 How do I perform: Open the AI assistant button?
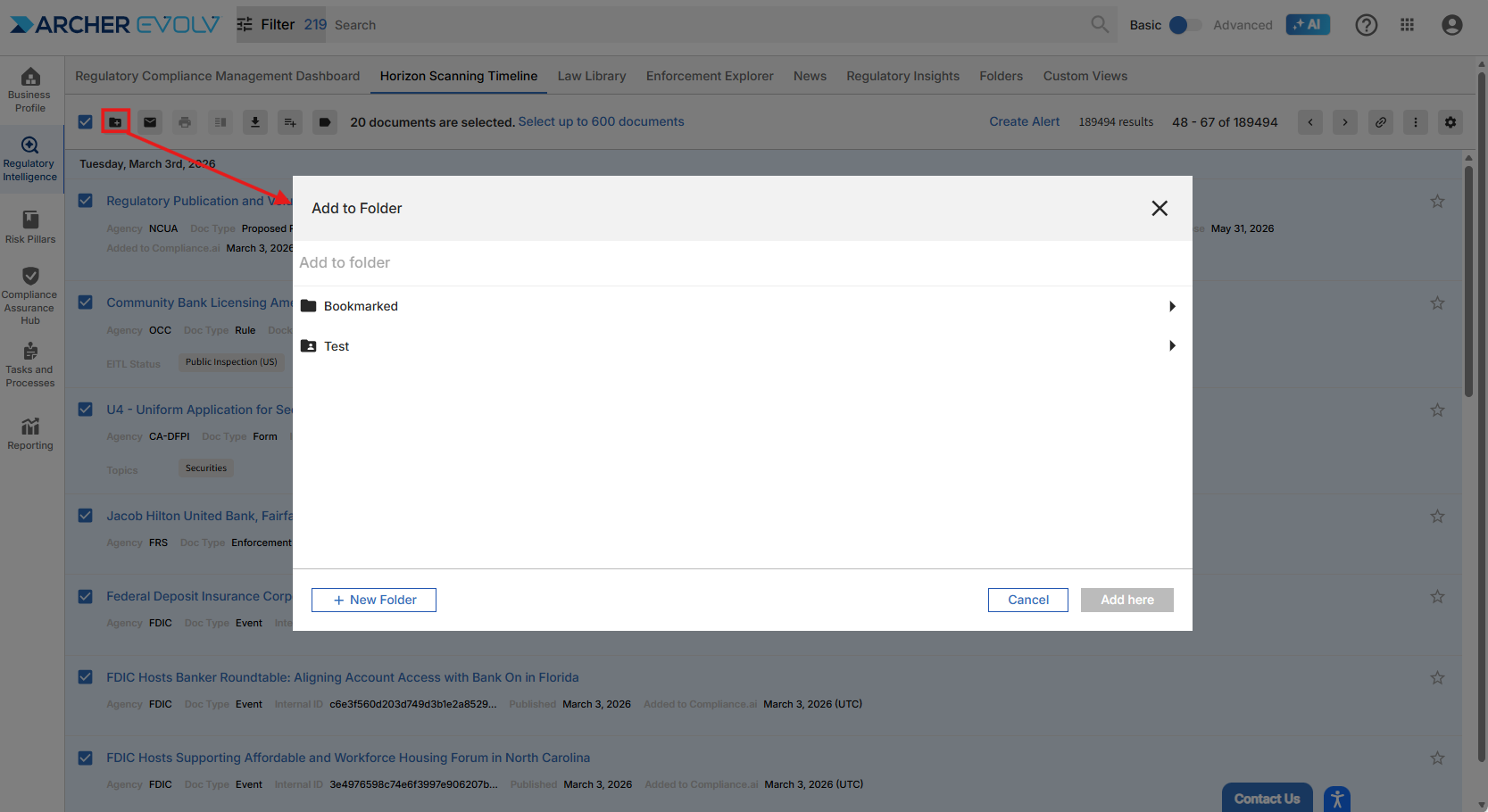point(1307,25)
